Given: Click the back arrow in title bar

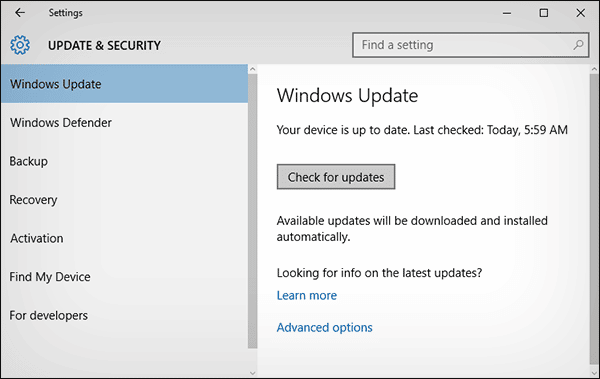Looking at the screenshot, I should click(20, 13).
